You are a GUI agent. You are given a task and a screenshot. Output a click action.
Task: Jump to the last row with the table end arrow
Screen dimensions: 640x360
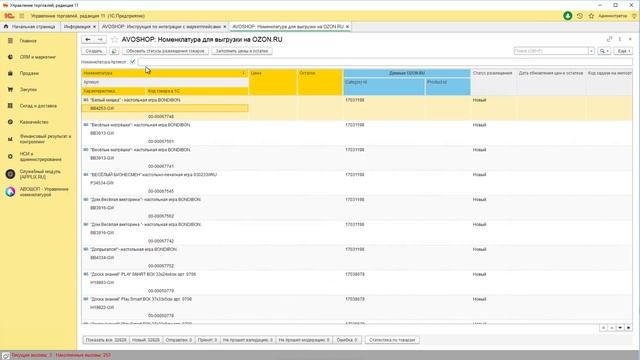coord(628,328)
